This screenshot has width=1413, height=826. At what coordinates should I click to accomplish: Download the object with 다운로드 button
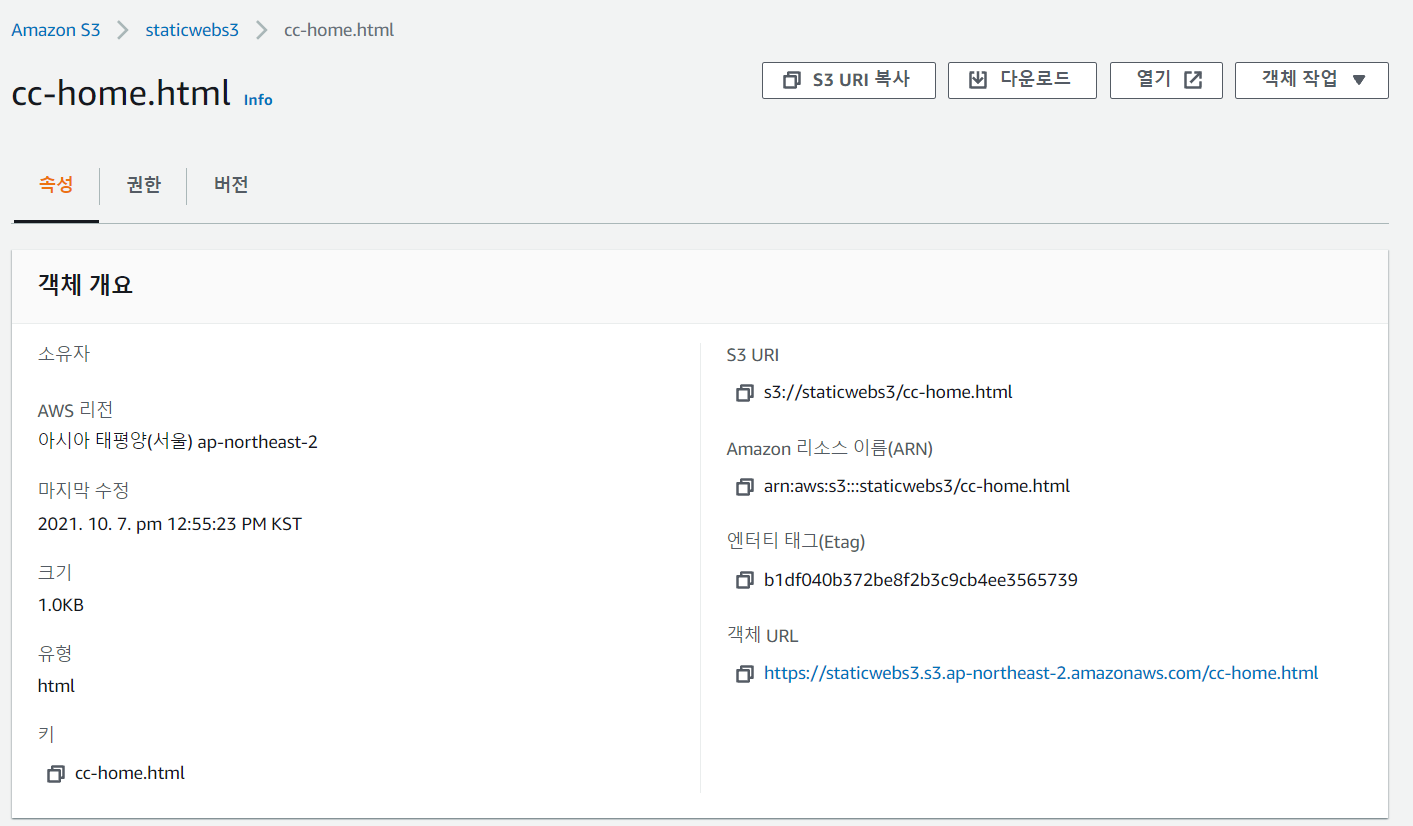point(1022,80)
